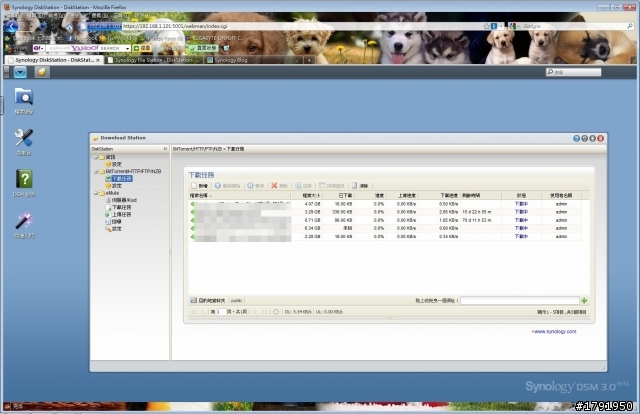640x414 pixels.
Task: Switch to the Synology File Station browser tab
Action: (x=153, y=60)
